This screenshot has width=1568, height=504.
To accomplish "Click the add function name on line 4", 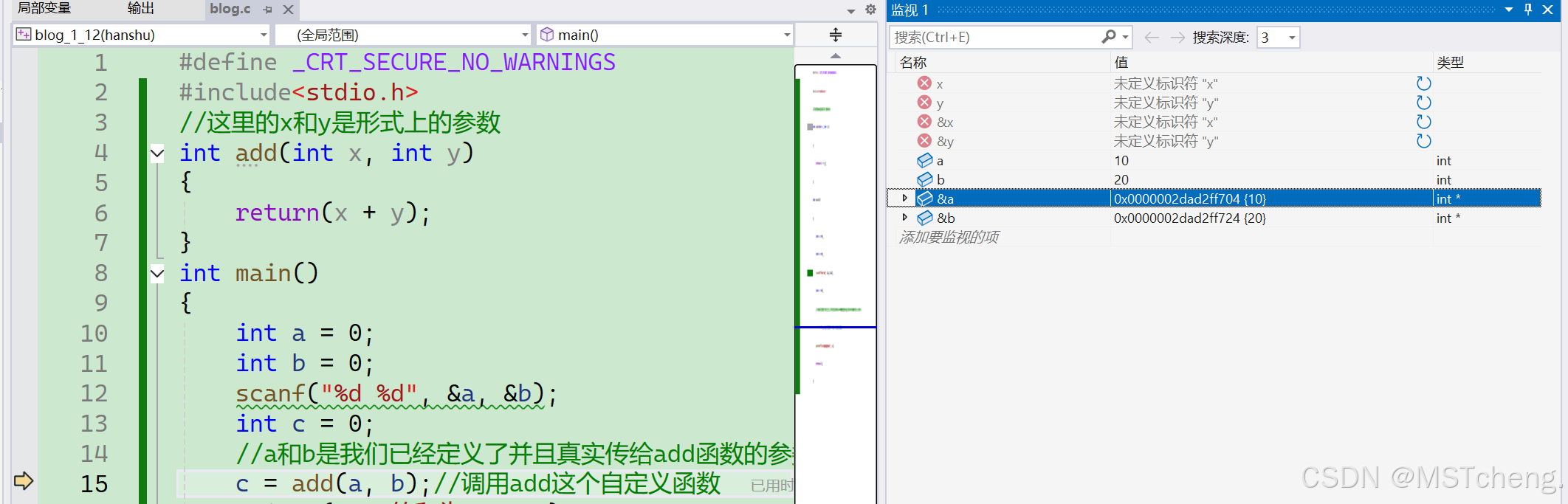I will tap(256, 153).
